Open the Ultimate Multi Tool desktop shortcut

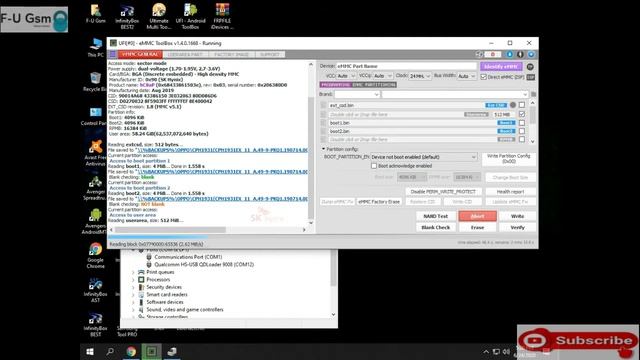pyautogui.click(x=159, y=16)
